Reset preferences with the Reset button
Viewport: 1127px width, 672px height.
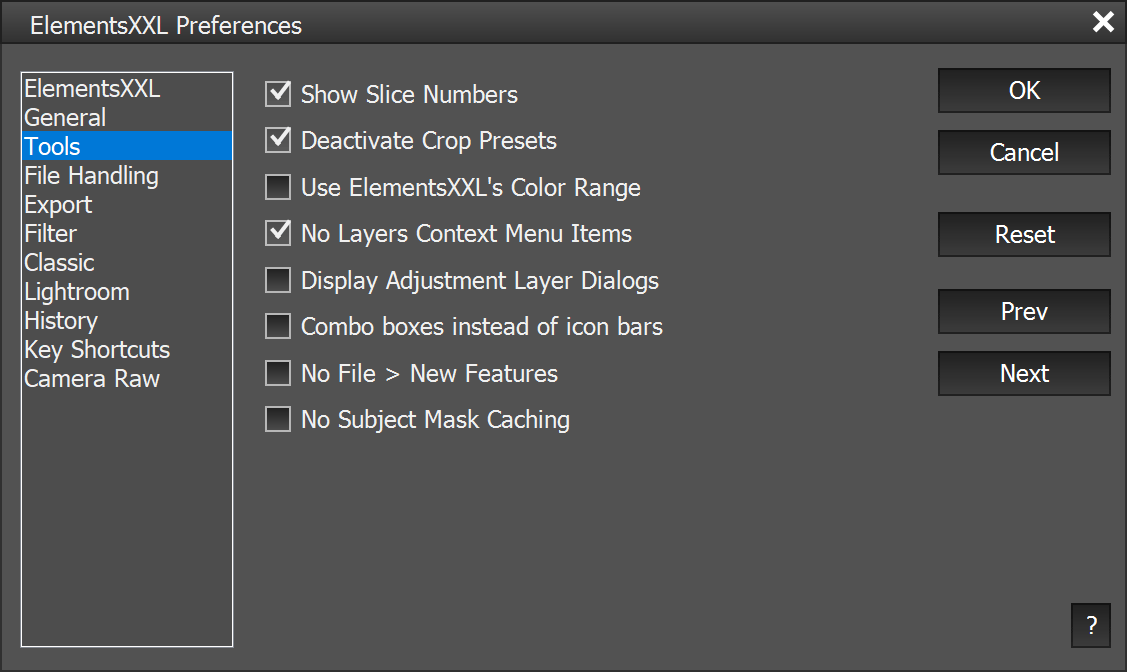1024,234
